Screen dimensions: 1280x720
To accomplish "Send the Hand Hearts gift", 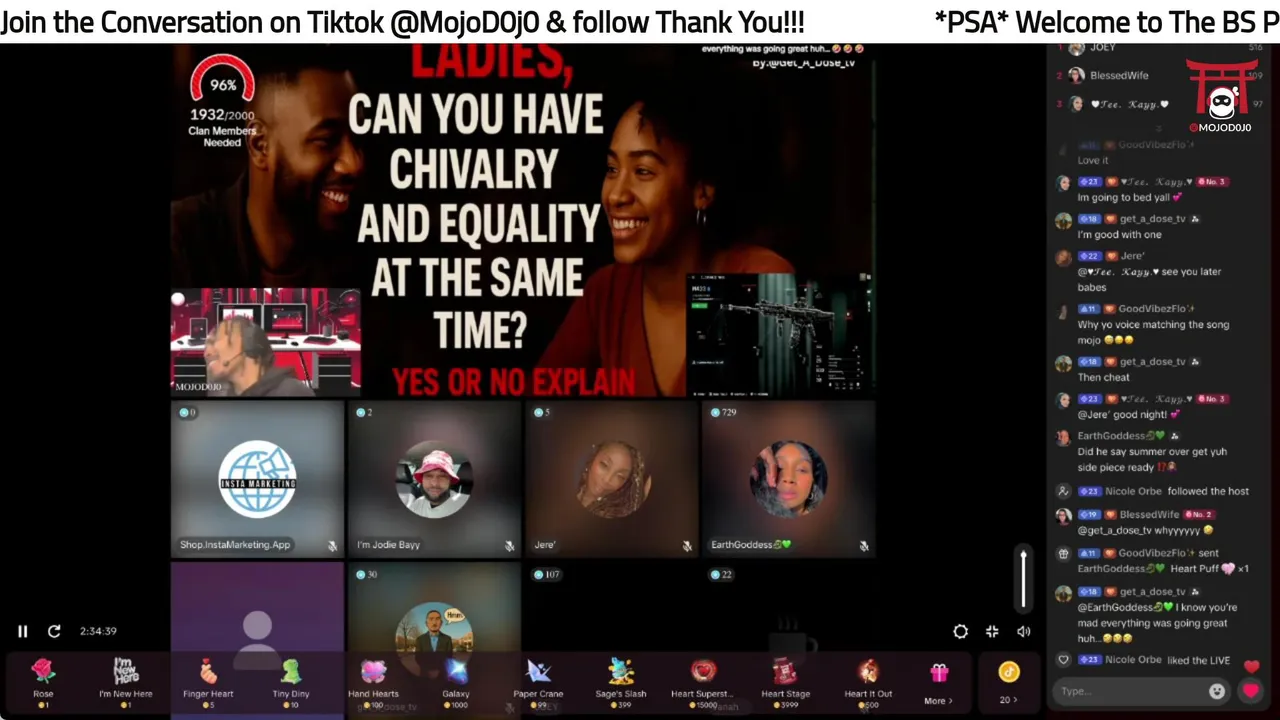I will 373,683.
